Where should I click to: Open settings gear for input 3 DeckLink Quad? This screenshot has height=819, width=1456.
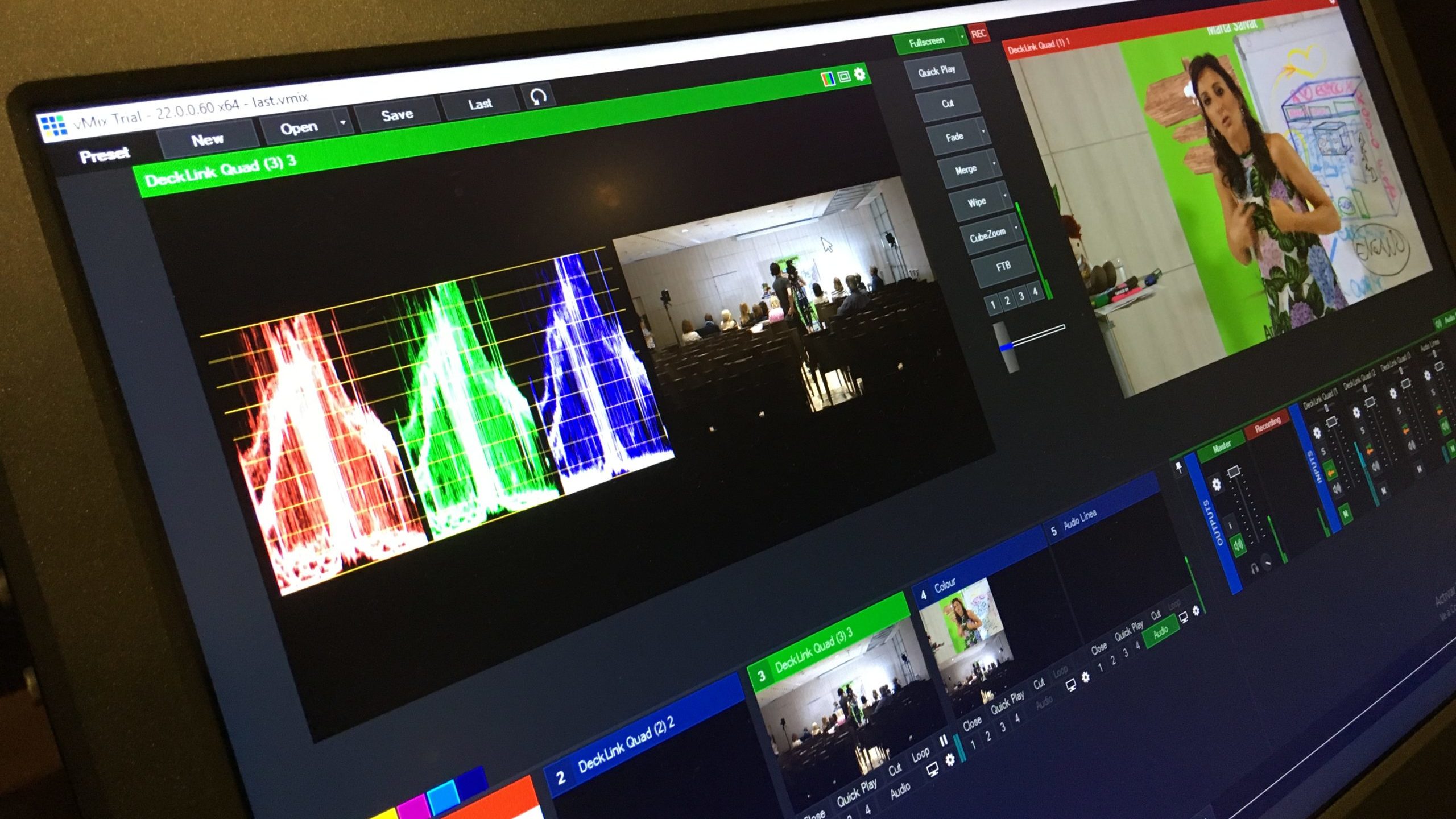[950, 759]
